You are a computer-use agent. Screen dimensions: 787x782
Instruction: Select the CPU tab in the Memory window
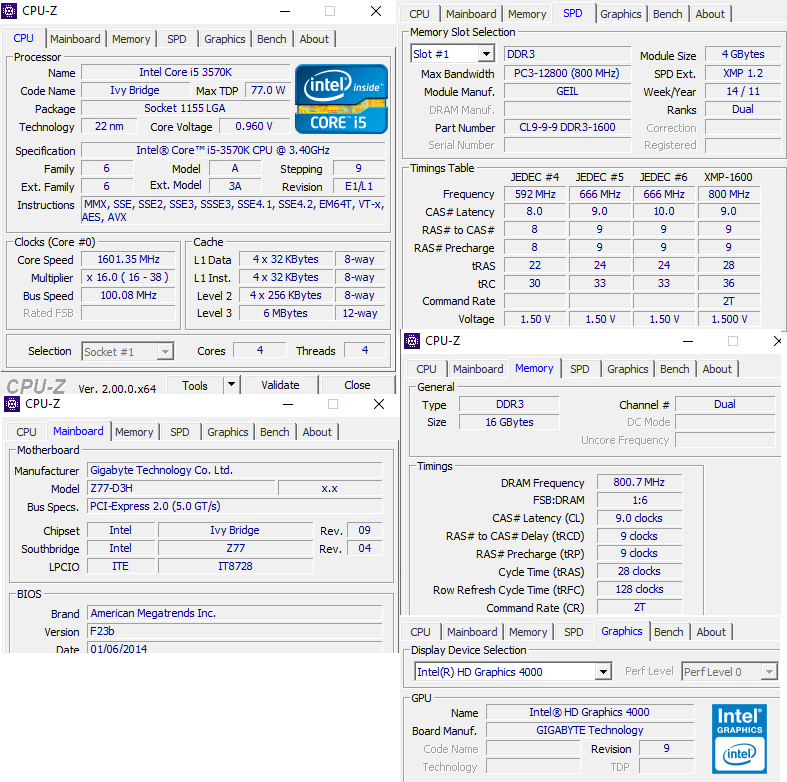(426, 369)
